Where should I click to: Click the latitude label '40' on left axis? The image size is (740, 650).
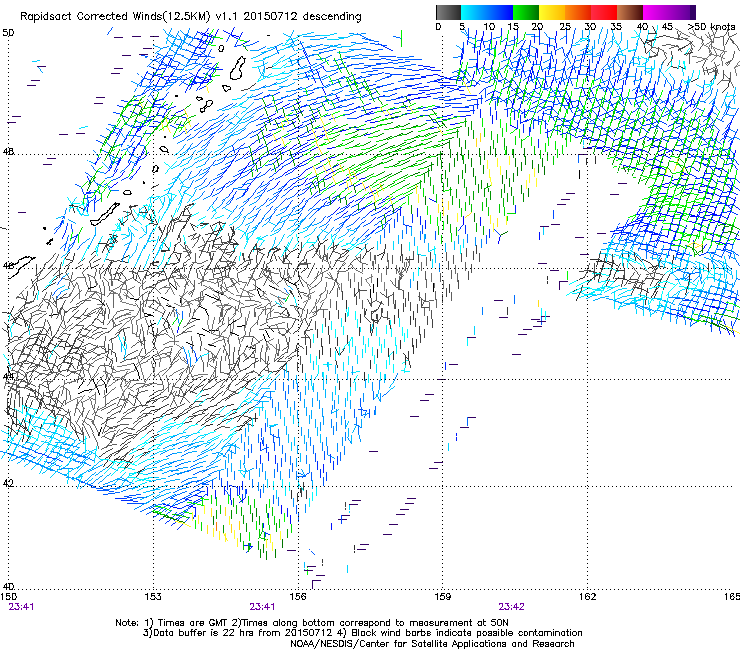8,586
